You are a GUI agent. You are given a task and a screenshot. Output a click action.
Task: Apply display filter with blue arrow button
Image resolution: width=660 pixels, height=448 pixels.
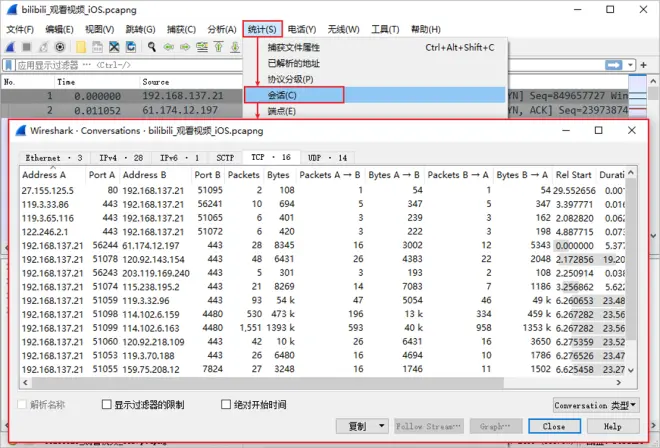pos(613,65)
